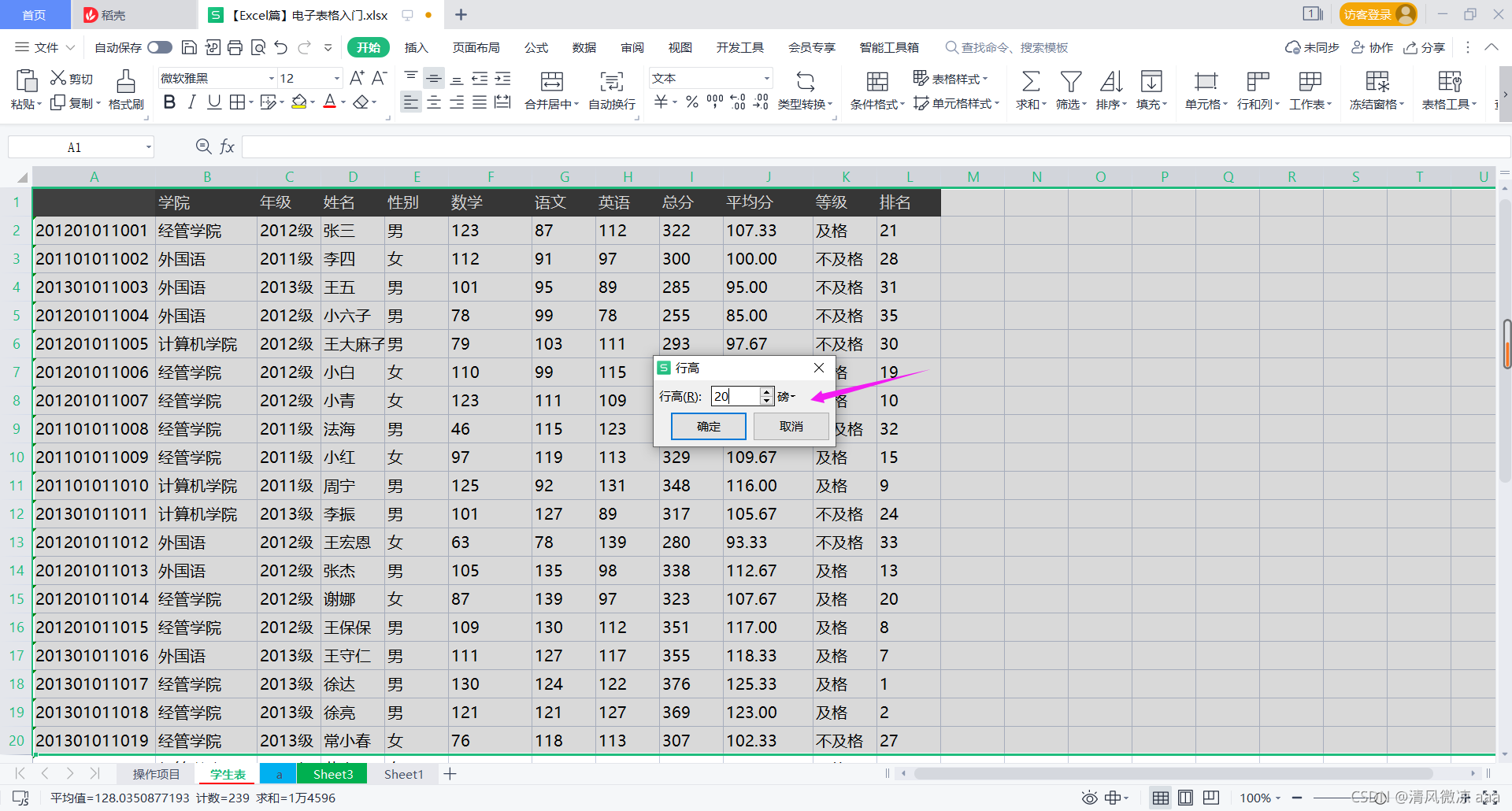The width and height of the screenshot is (1512, 811).
Task: Toggle eye protection mode icon in status bar
Action: coord(1089,798)
